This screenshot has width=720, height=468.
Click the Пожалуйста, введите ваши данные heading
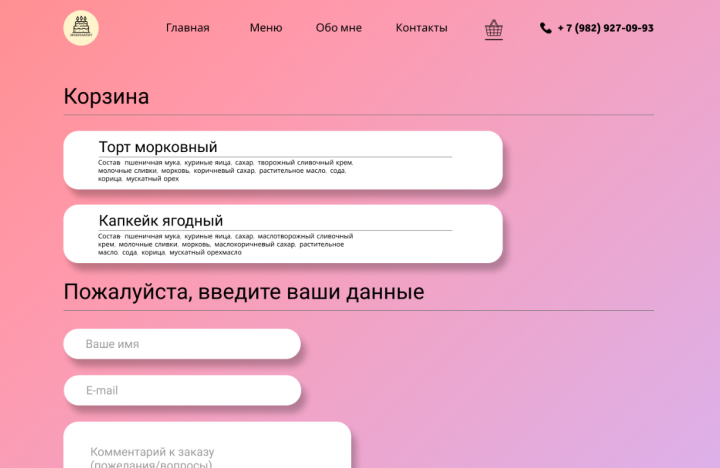(x=244, y=292)
